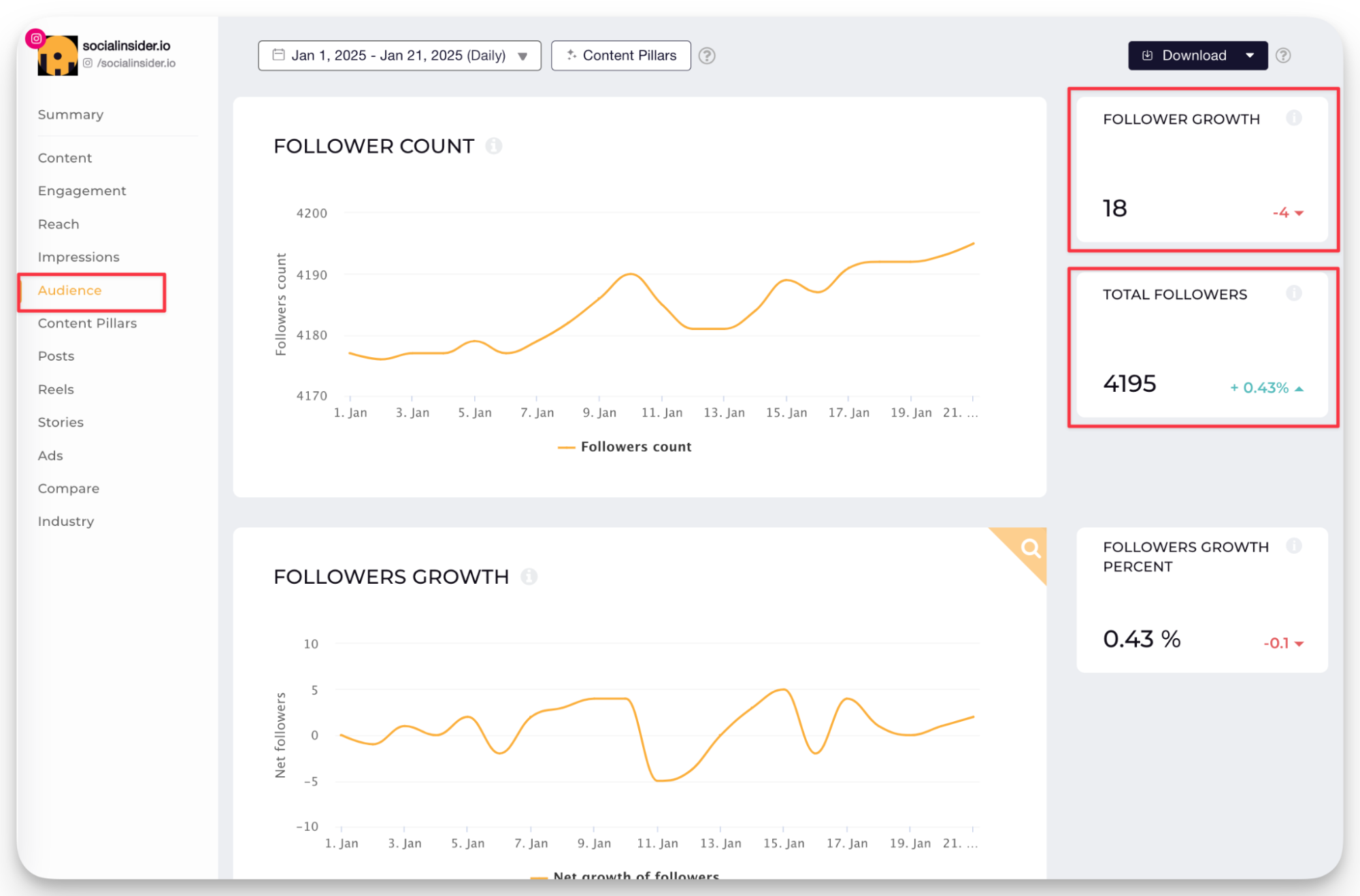Select the Audience menu item
1360x896 pixels.
[68, 290]
